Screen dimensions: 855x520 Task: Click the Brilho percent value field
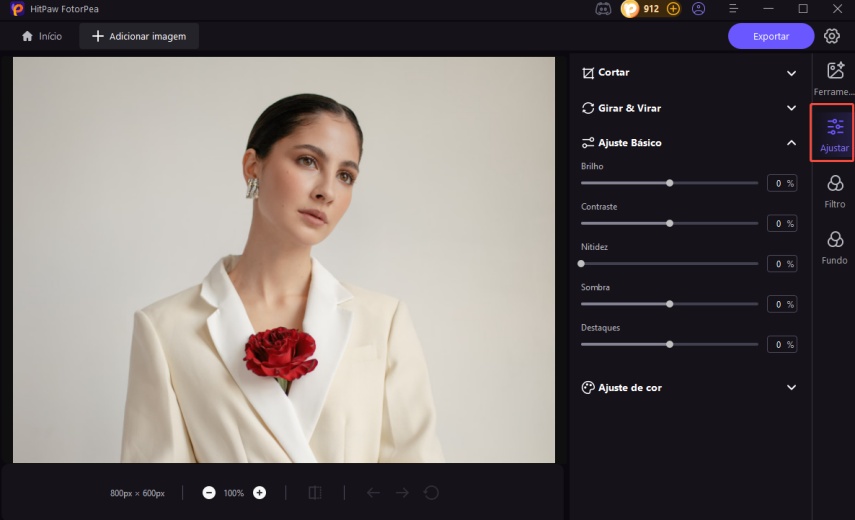pos(782,183)
